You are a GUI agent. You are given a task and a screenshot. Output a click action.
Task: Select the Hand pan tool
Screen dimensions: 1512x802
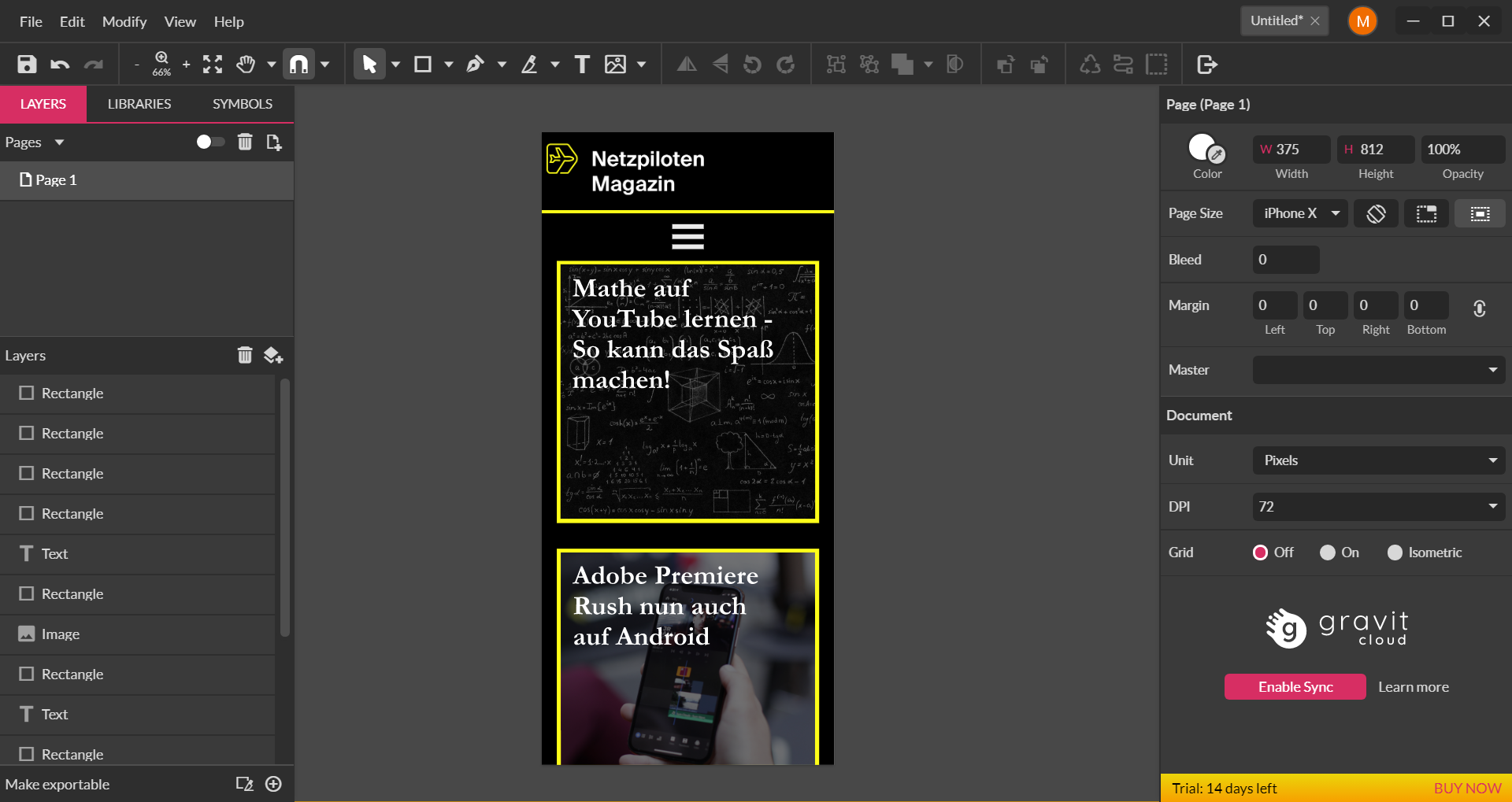tap(246, 64)
